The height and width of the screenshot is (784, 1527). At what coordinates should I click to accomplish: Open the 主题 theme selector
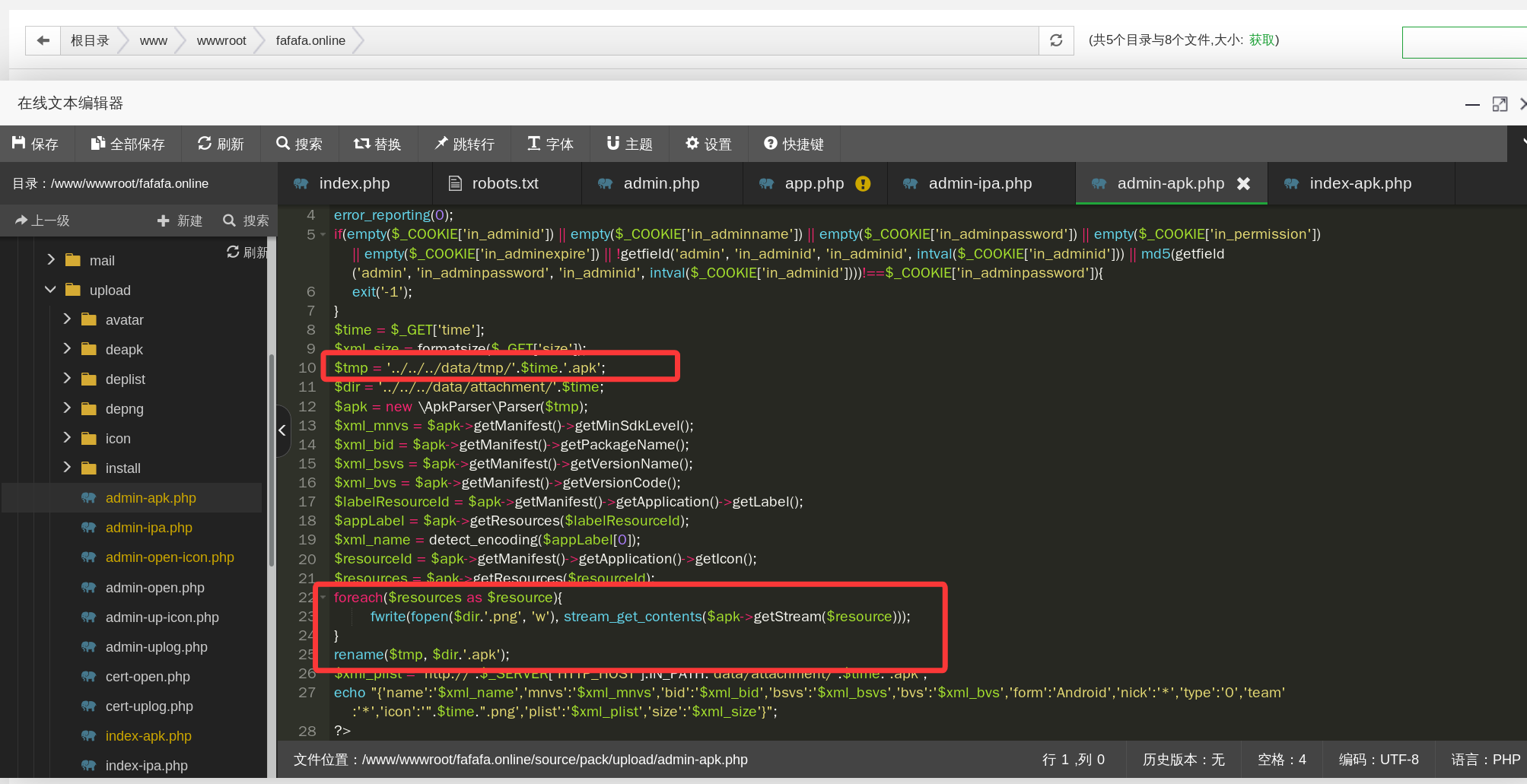click(x=629, y=144)
